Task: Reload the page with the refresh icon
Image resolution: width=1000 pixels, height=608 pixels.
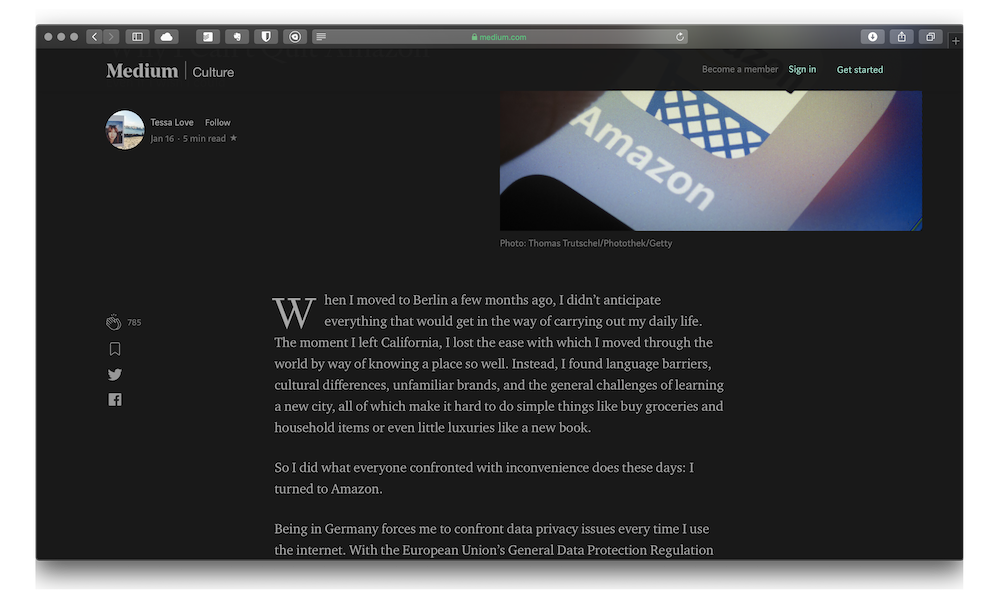Action: [680, 37]
